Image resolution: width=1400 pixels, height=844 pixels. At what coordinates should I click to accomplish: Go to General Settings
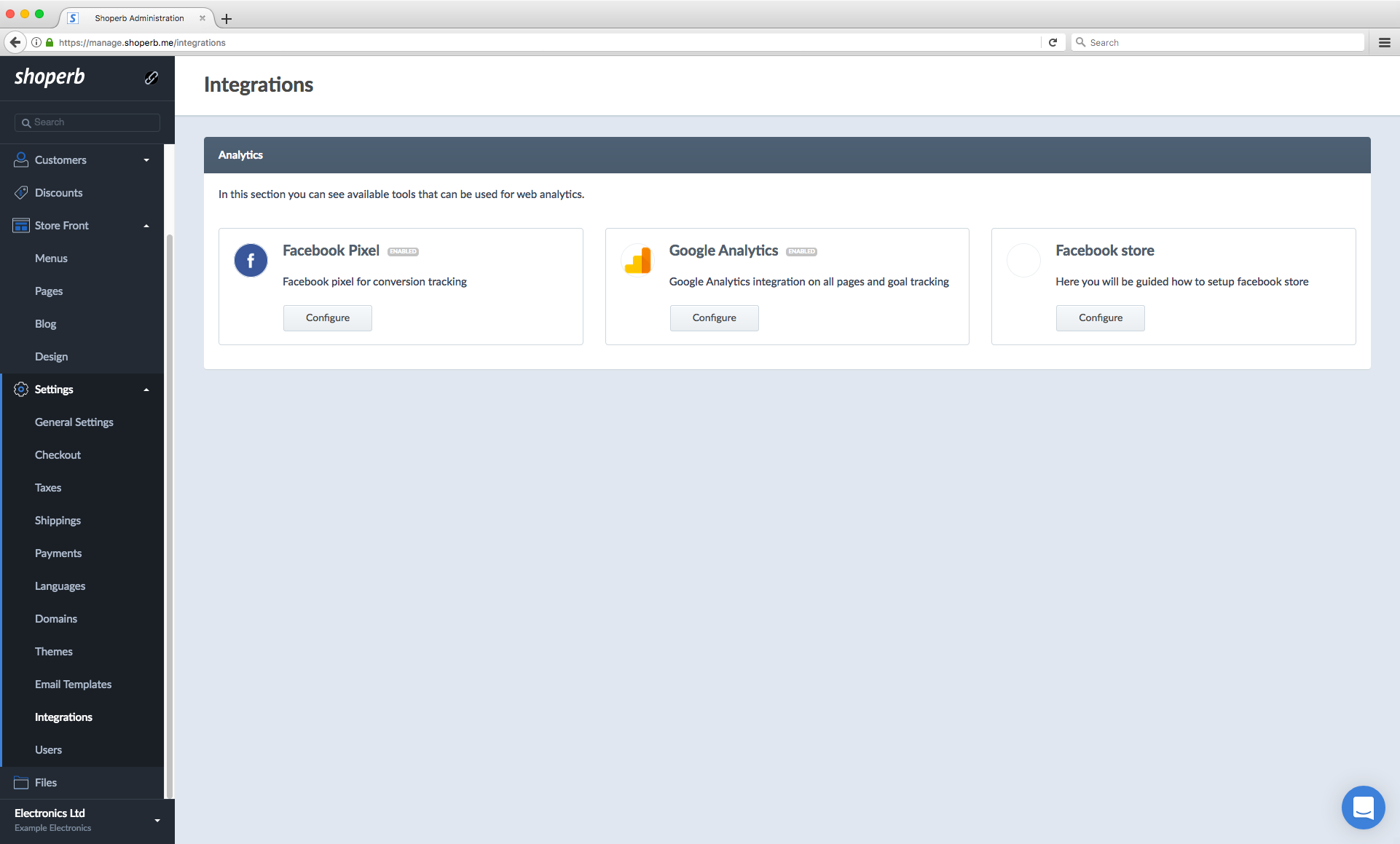coord(74,422)
